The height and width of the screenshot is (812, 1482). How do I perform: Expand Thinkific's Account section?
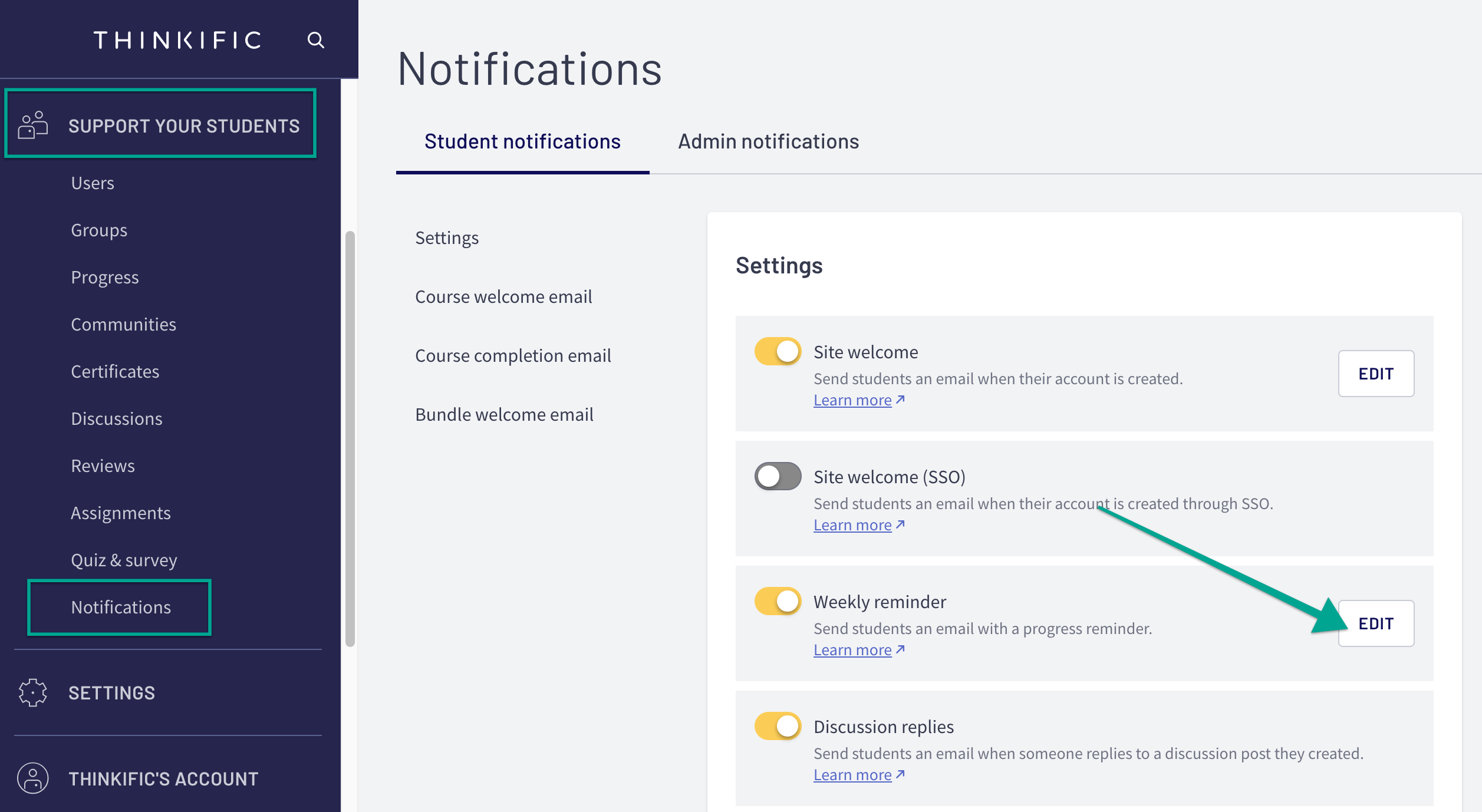(163, 779)
